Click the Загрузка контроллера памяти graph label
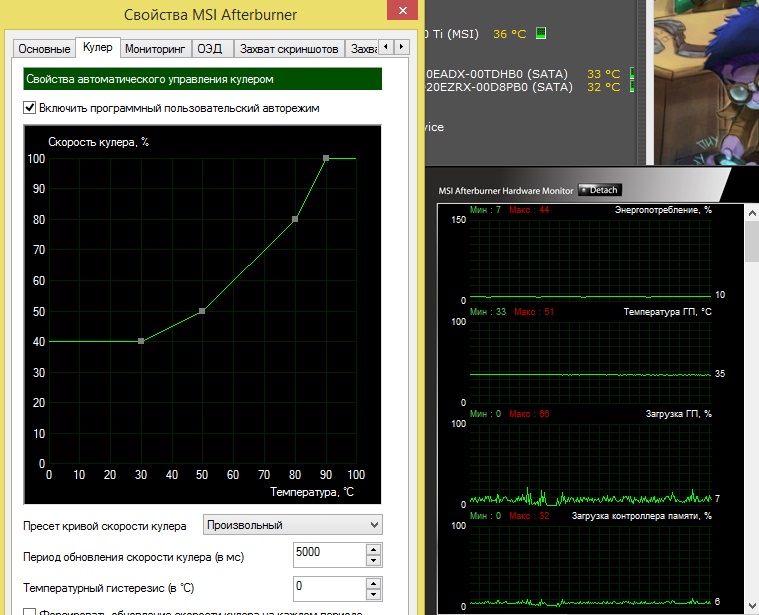This screenshot has height=615, width=759. click(x=642, y=516)
